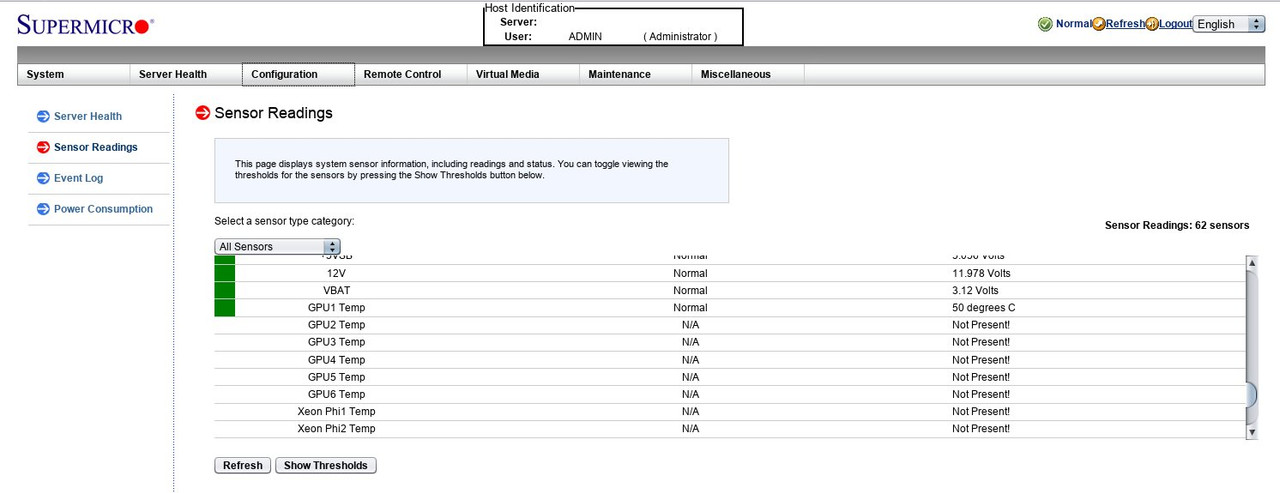
Task: Click the Server Health sidebar arrow icon
Action: point(43,116)
